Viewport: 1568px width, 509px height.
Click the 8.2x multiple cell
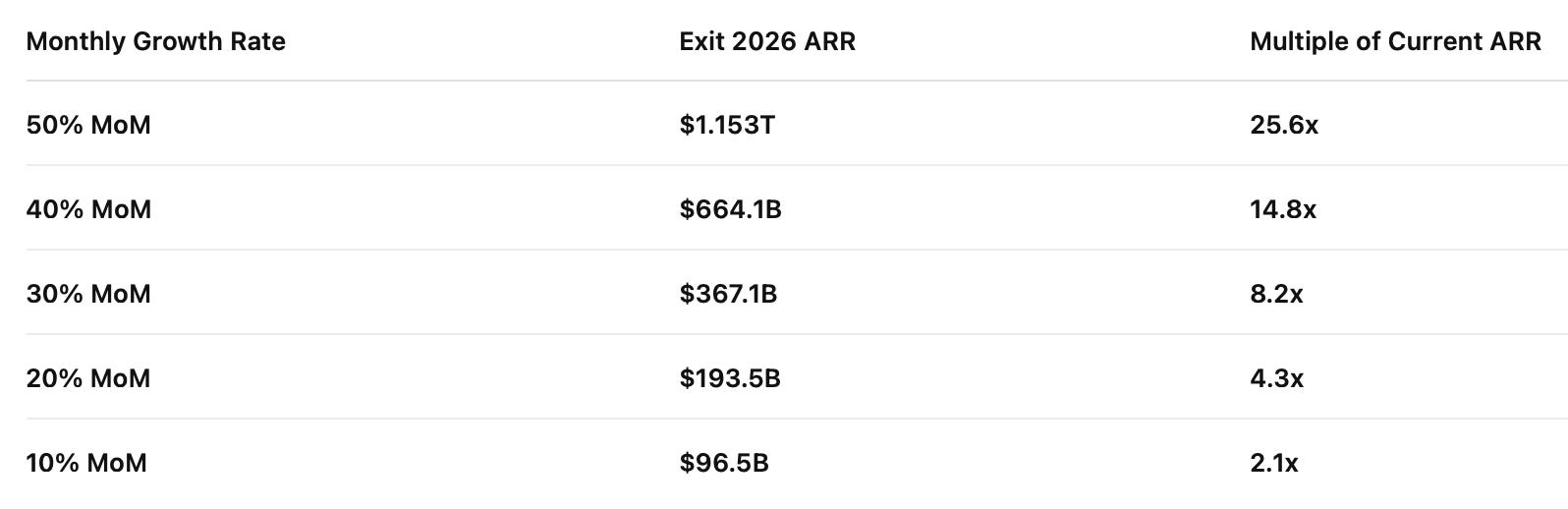[1276, 294]
